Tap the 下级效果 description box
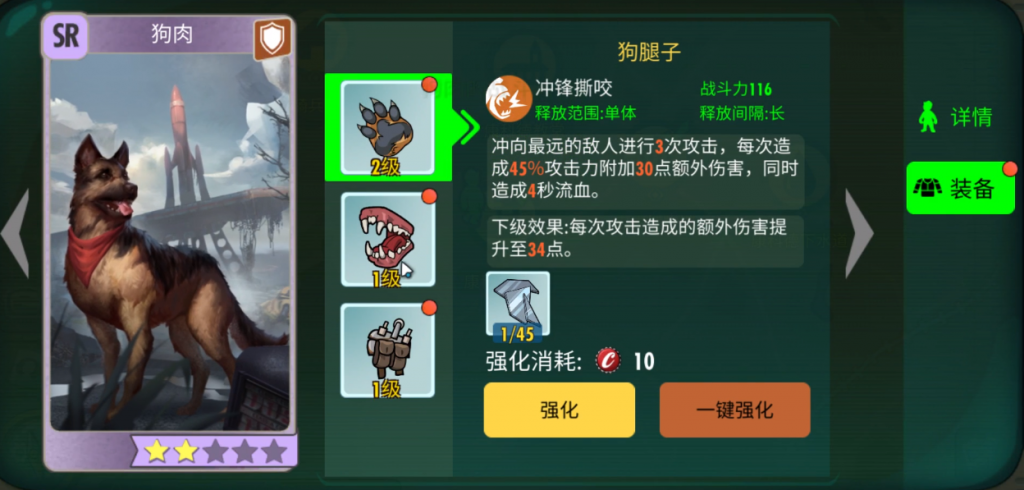 coord(645,241)
